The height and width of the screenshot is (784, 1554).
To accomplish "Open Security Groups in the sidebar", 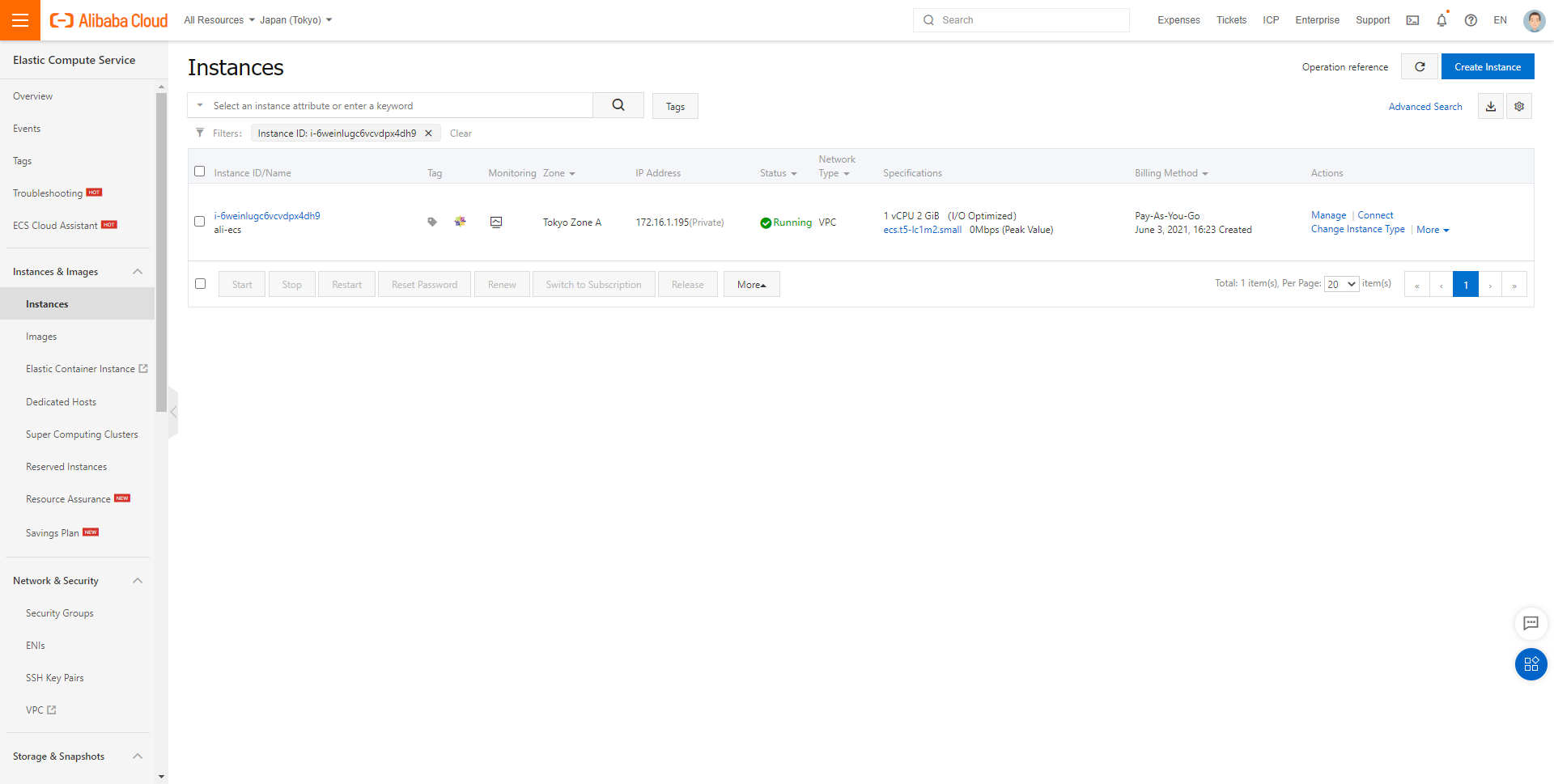I will (x=60, y=613).
